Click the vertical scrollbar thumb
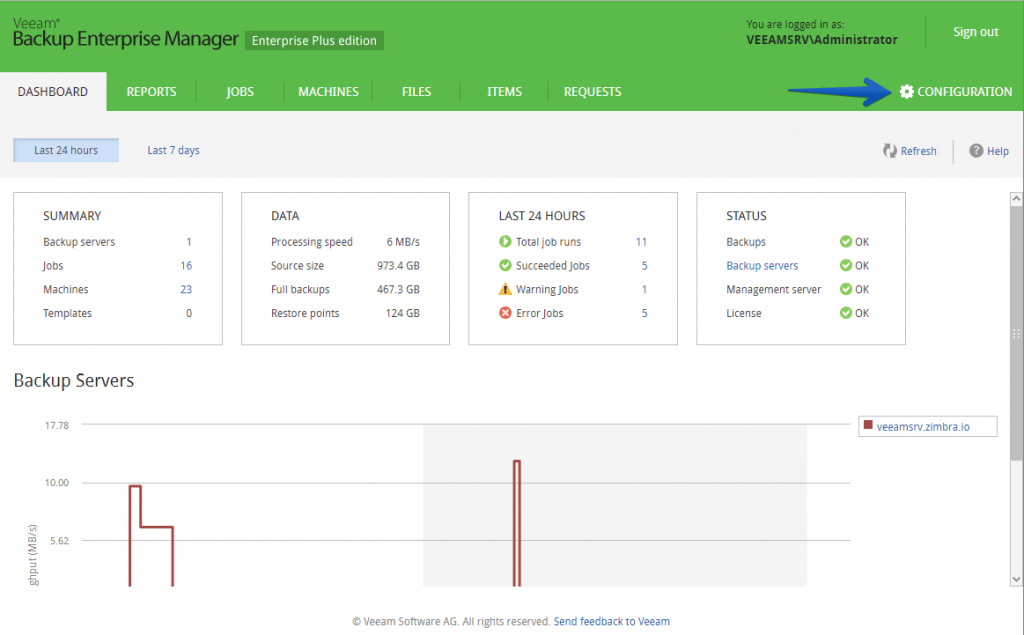The image size is (1024, 635). point(1016,333)
